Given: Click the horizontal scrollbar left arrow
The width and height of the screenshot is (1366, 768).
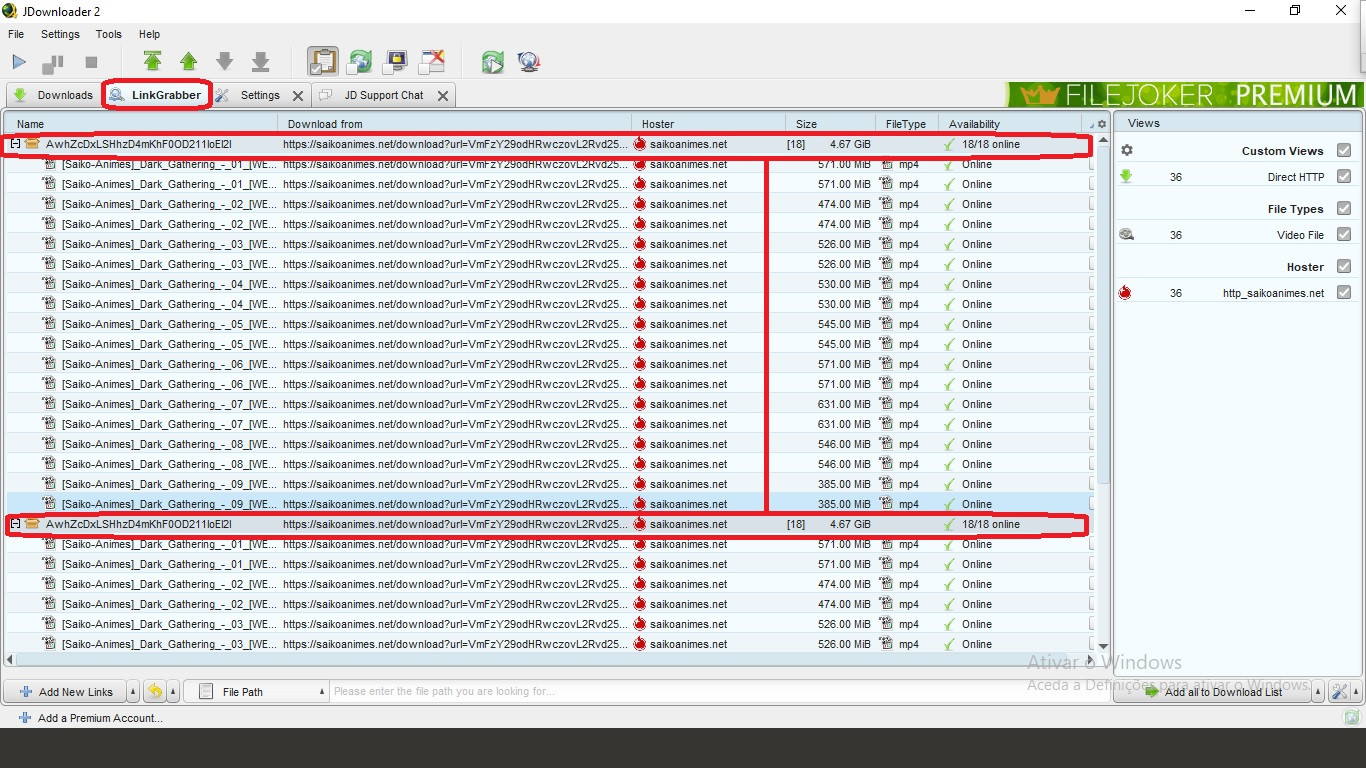Looking at the screenshot, I should click(11, 659).
